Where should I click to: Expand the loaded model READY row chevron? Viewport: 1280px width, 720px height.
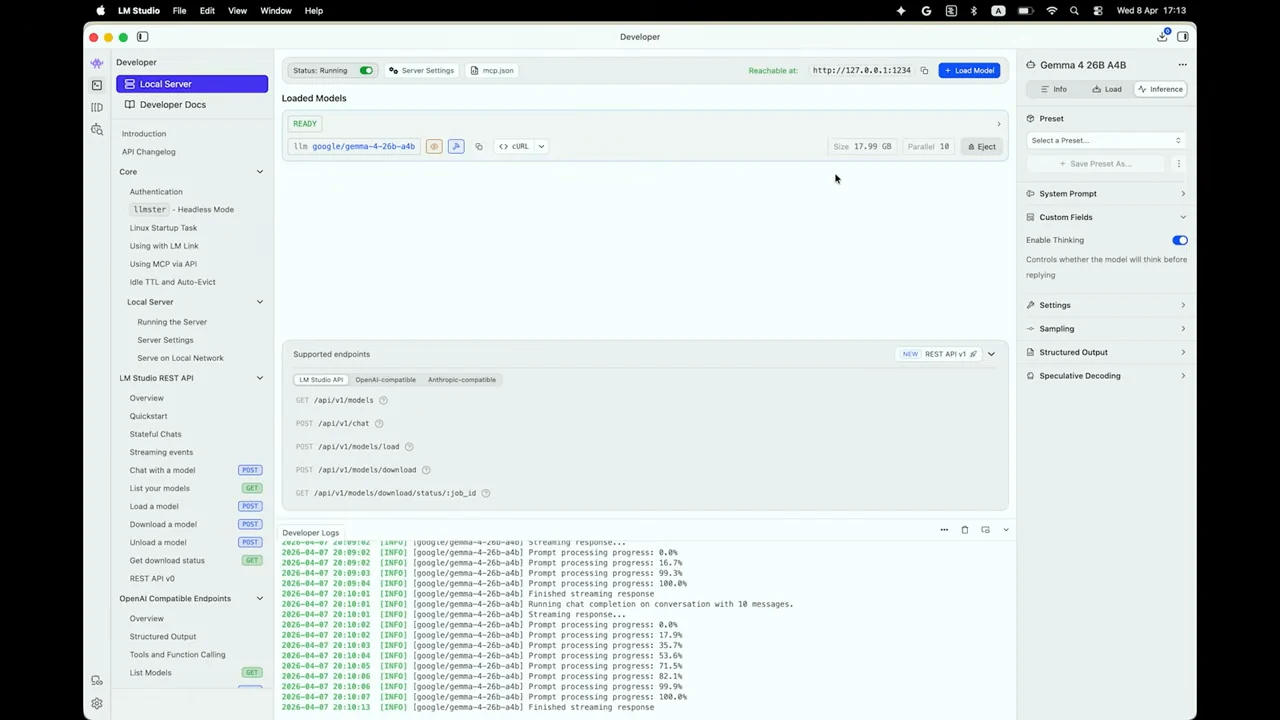point(998,124)
